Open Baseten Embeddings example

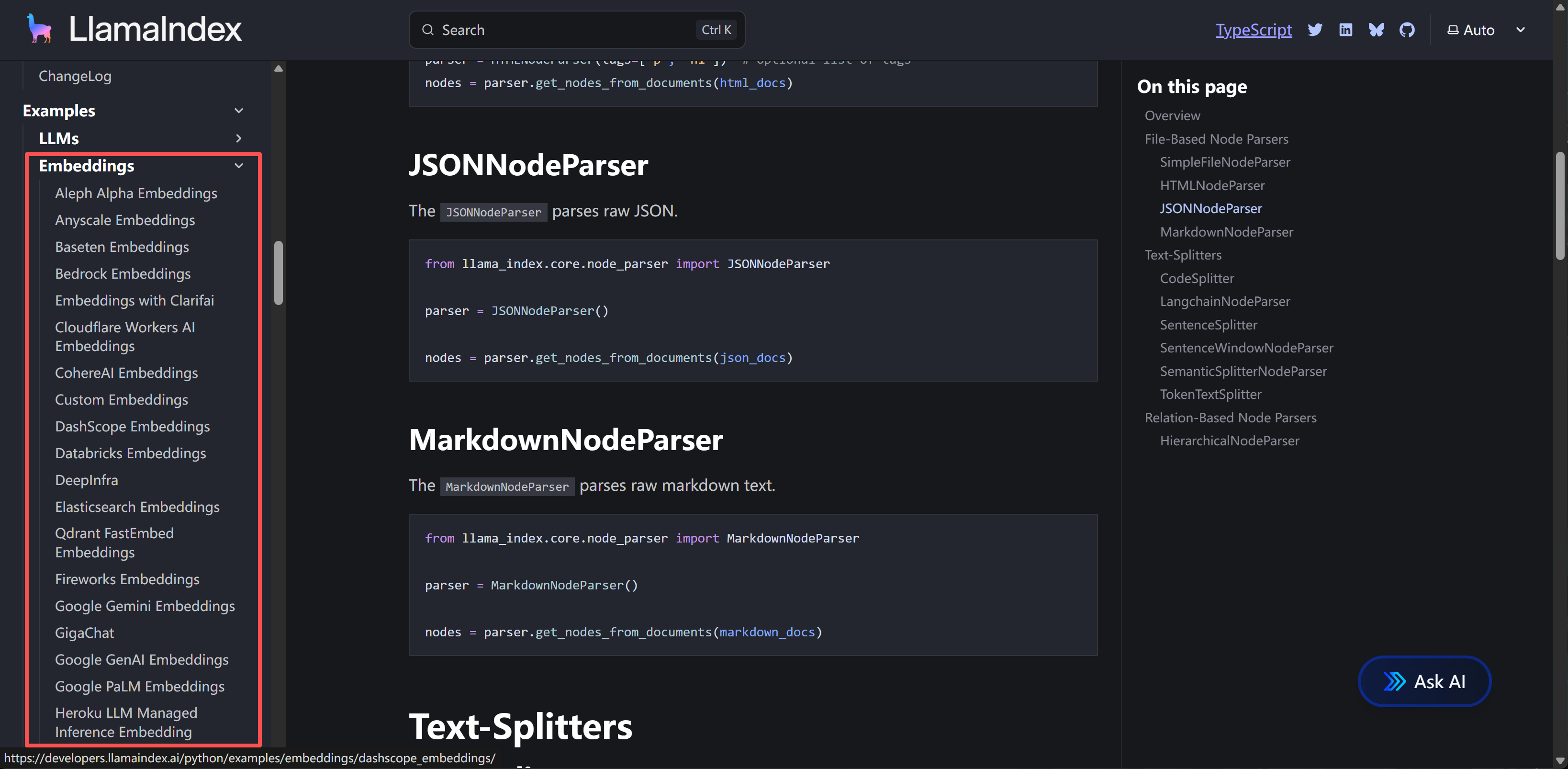coord(122,247)
